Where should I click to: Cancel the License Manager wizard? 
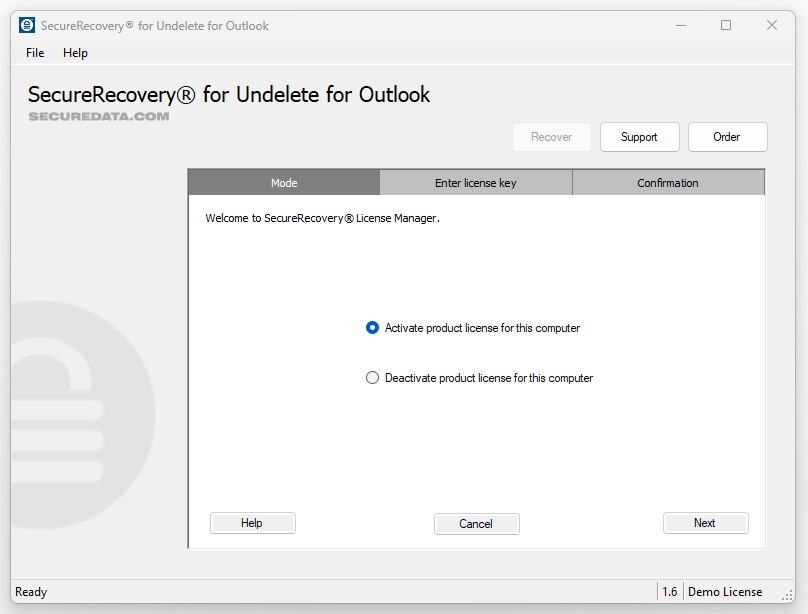pyautogui.click(x=476, y=523)
